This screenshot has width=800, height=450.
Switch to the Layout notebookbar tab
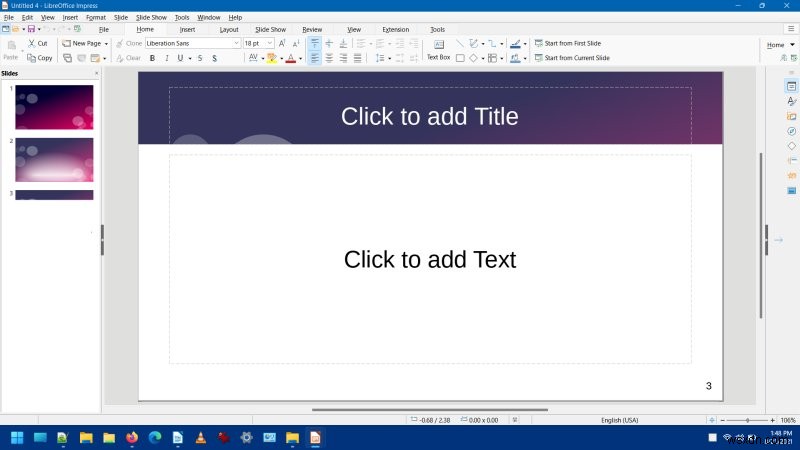point(229,30)
